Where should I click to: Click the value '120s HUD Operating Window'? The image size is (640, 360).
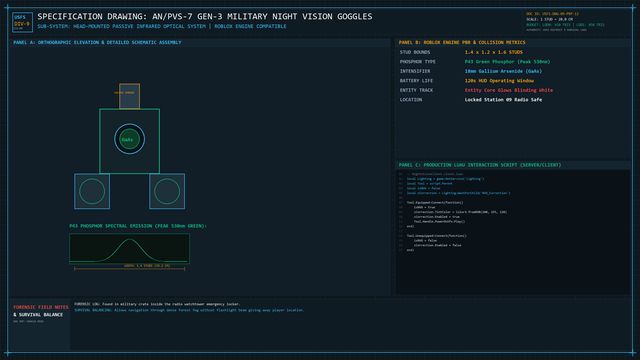click(499, 81)
